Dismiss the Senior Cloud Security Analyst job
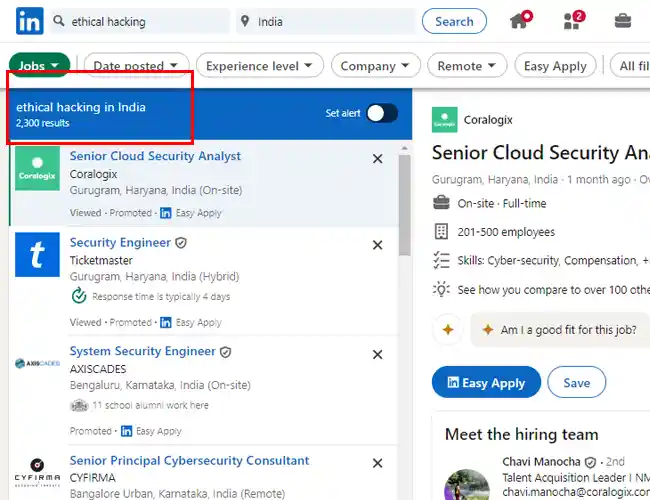This screenshot has width=650, height=500. [x=377, y=159]
